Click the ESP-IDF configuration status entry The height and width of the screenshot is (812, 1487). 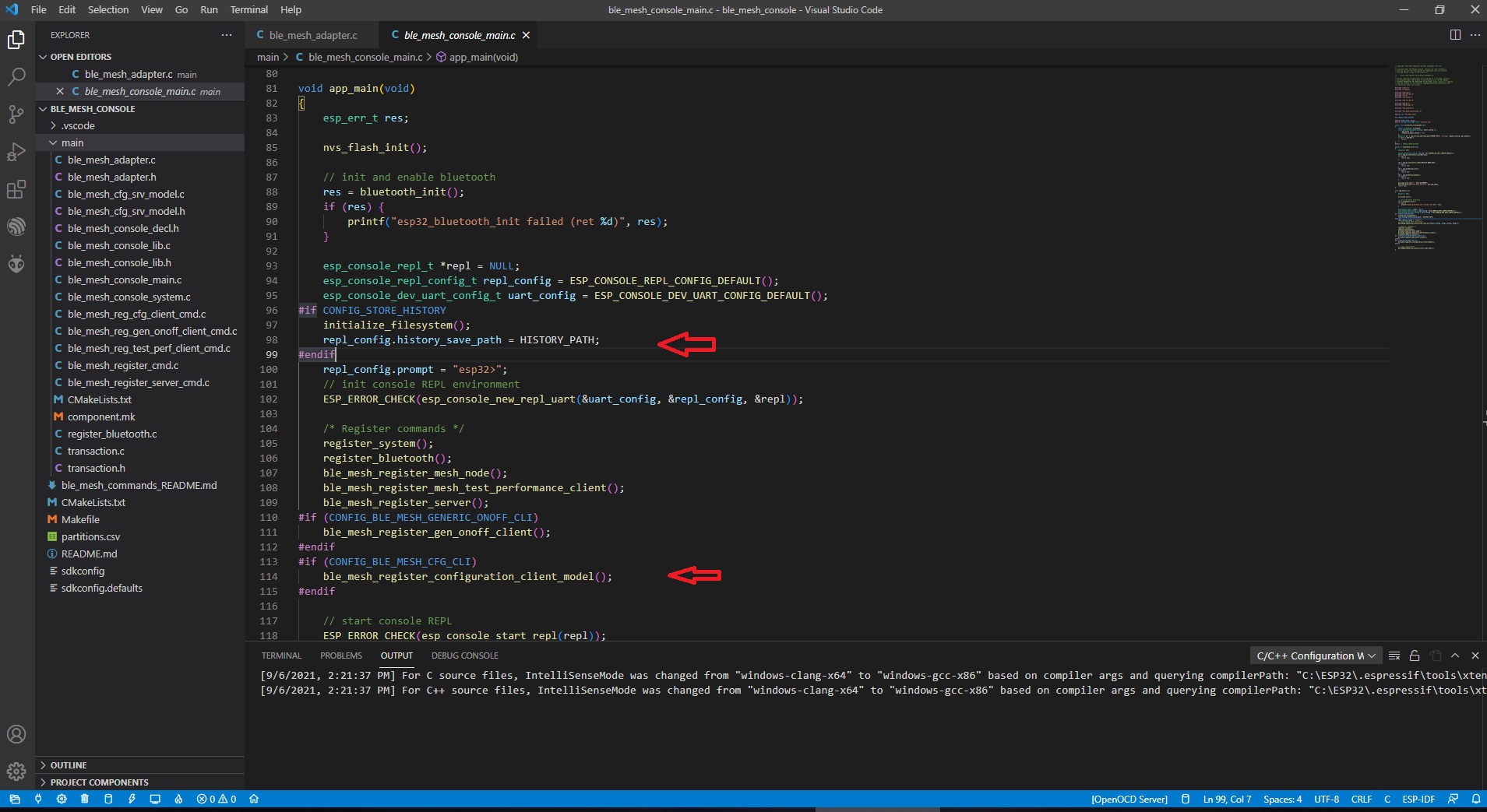tap(1418, 799)
